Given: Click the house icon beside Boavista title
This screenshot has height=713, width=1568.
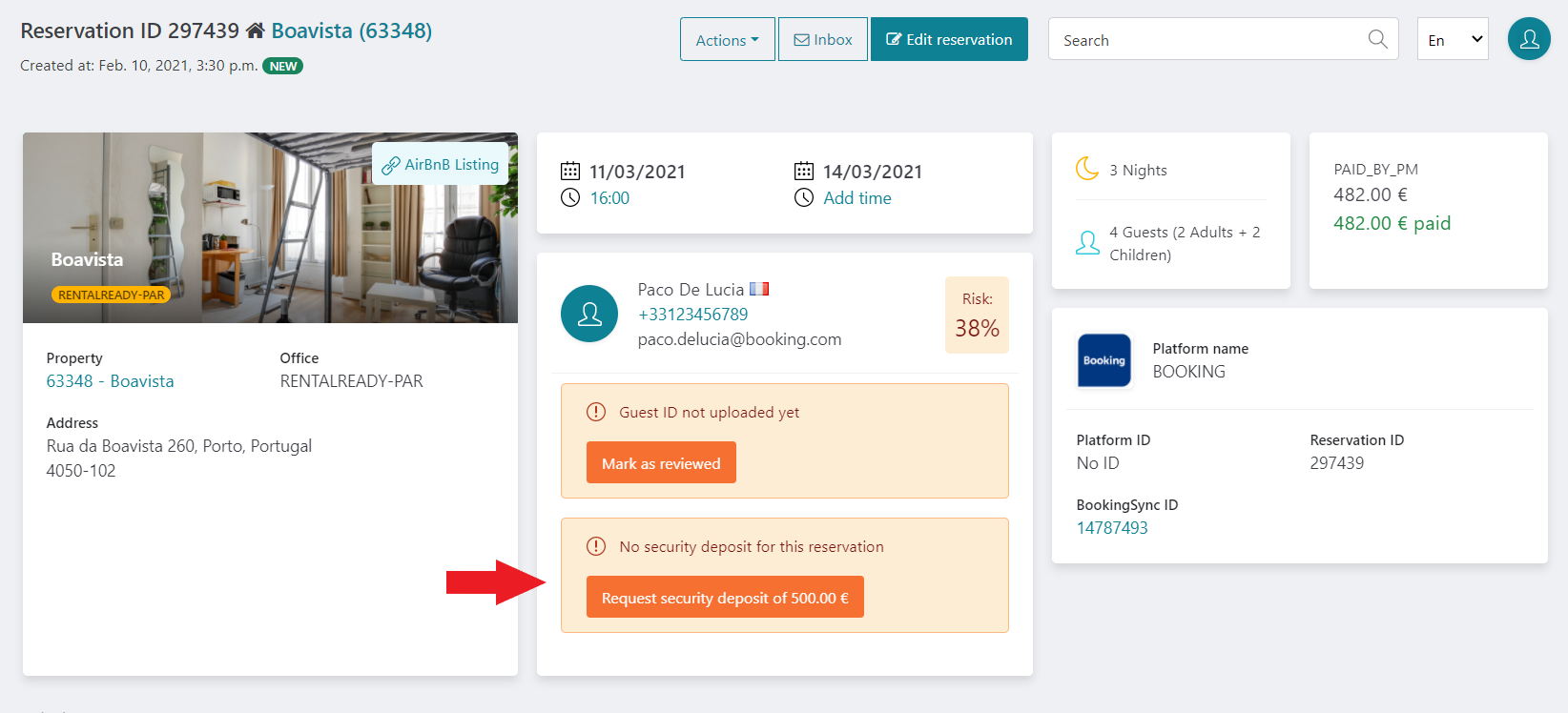Looking at the screenshot, I should (255, 31).
